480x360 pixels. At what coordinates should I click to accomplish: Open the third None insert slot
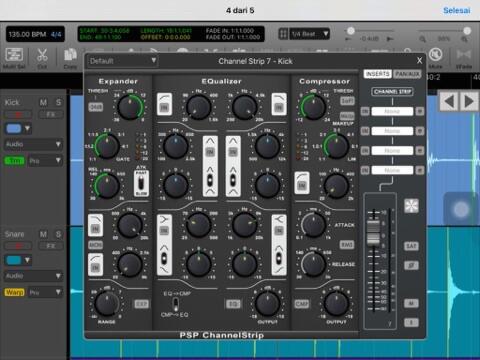point(392,151)
